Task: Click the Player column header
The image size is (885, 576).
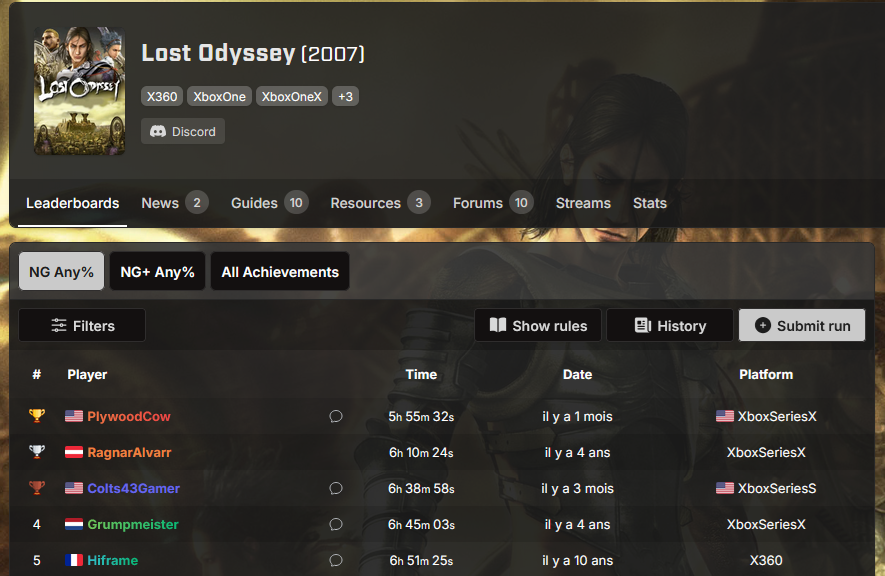Action: (87, 375)
